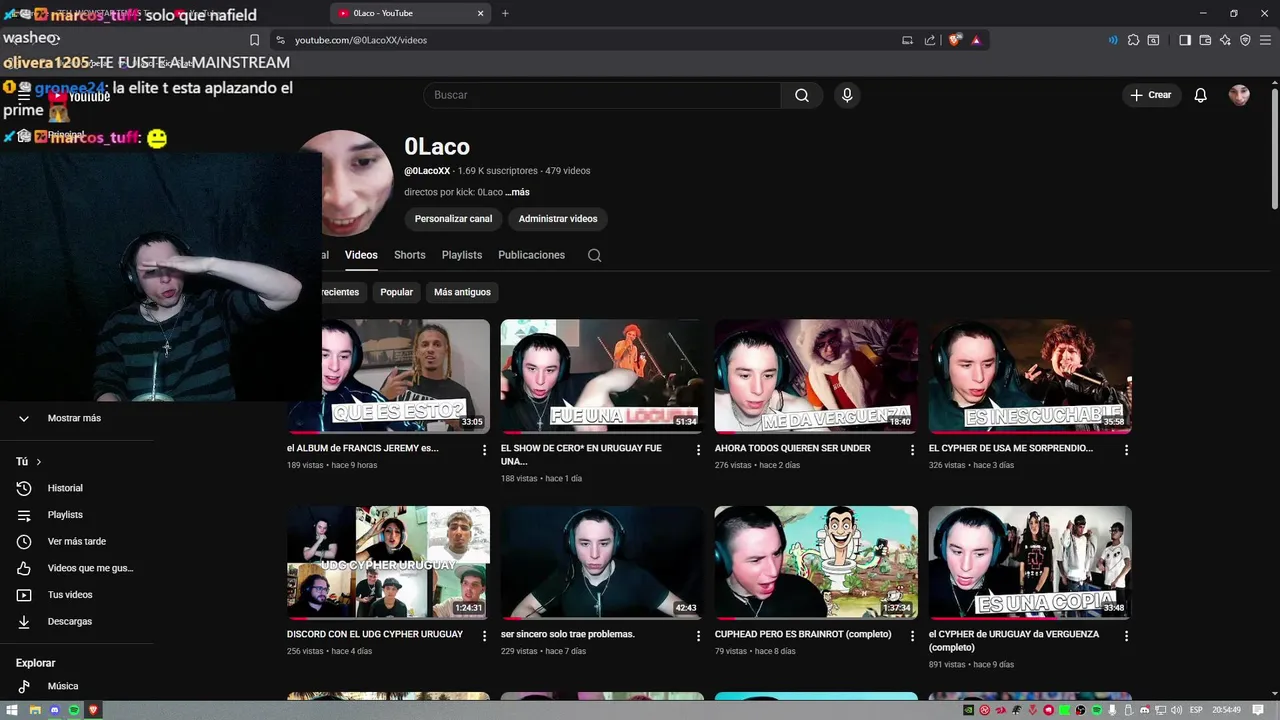Click the share icon in address bar
The height and width of the screenshot is (720, 1280).
point(930,40)
